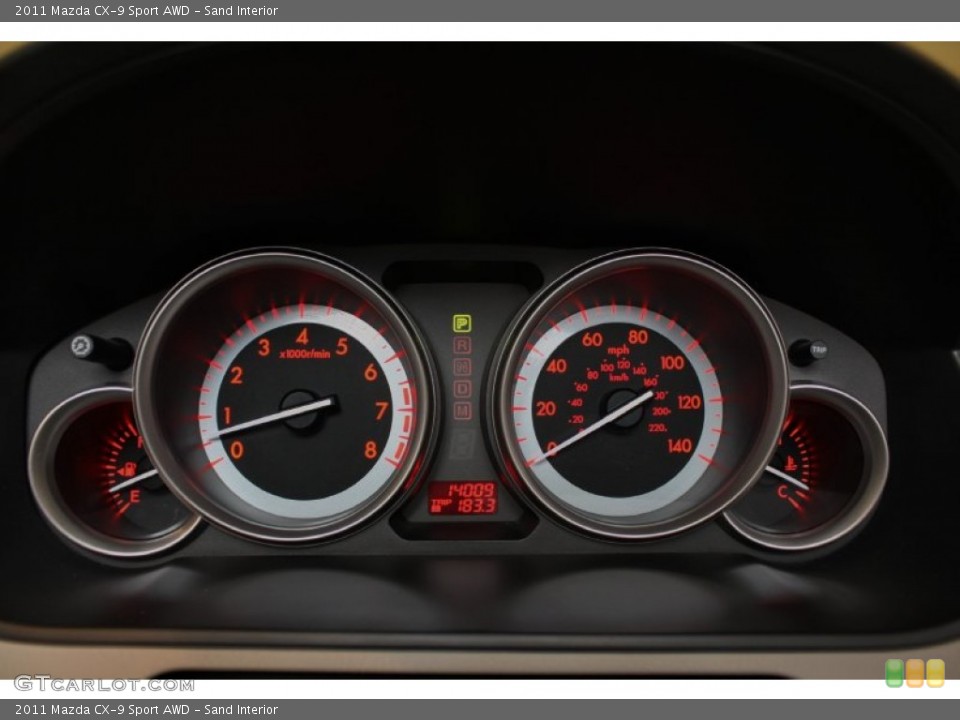The image size is (960, 720).
Task: Select the R reverse gear indicator
Action: [462, 345]
